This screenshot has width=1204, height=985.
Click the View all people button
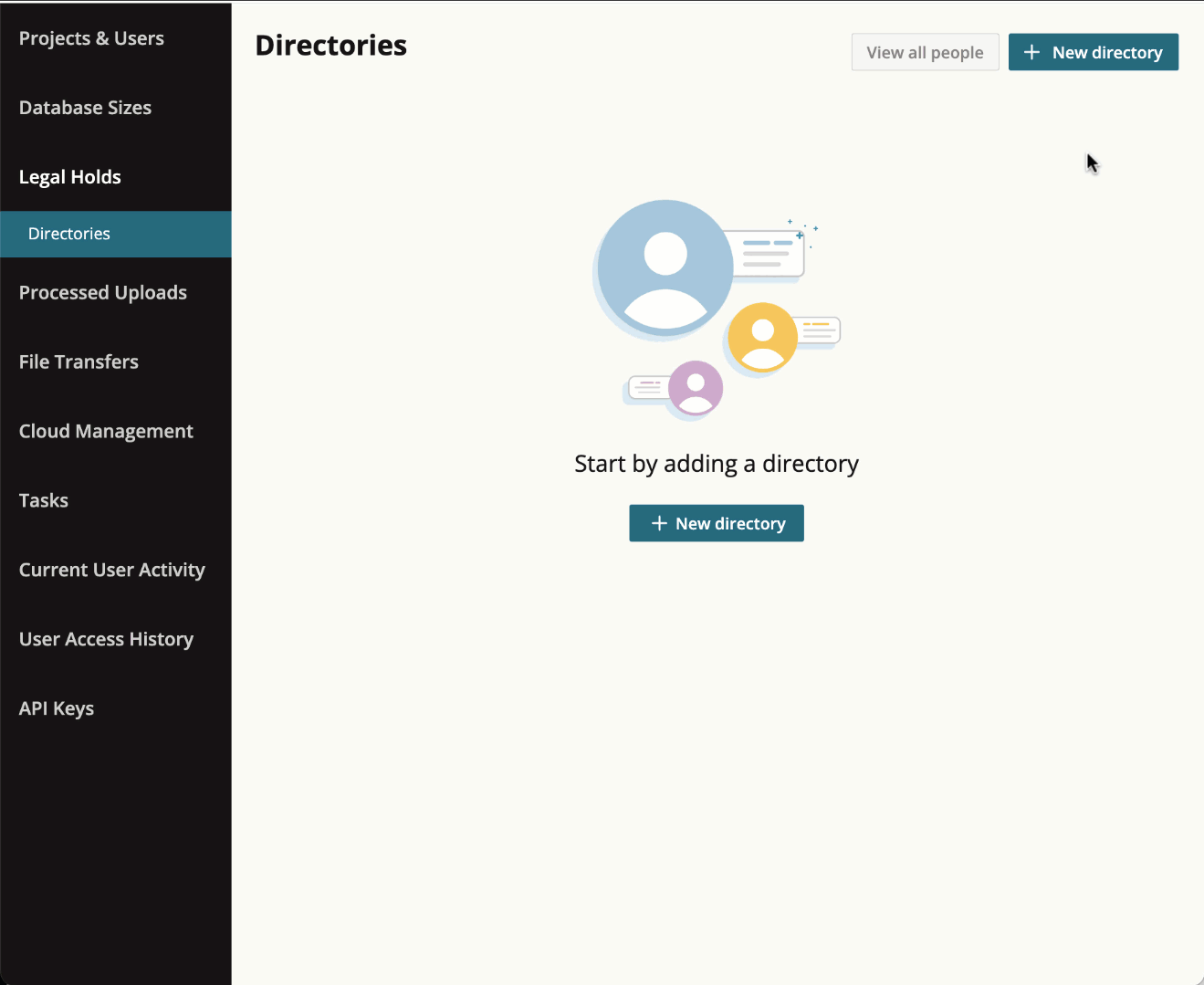pos(925,52)
